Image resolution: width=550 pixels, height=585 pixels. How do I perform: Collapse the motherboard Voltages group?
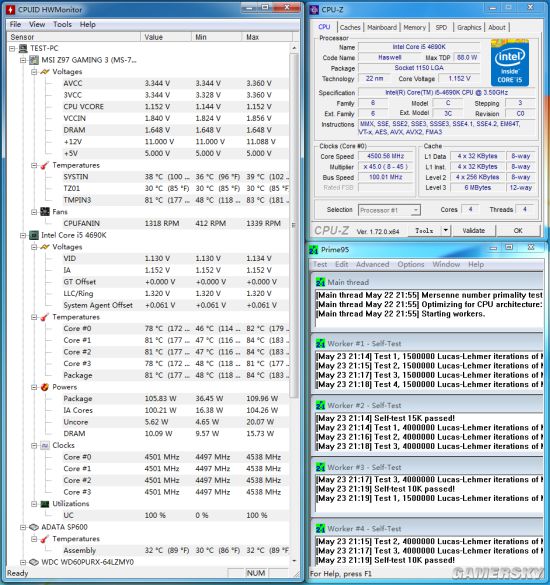34,72
